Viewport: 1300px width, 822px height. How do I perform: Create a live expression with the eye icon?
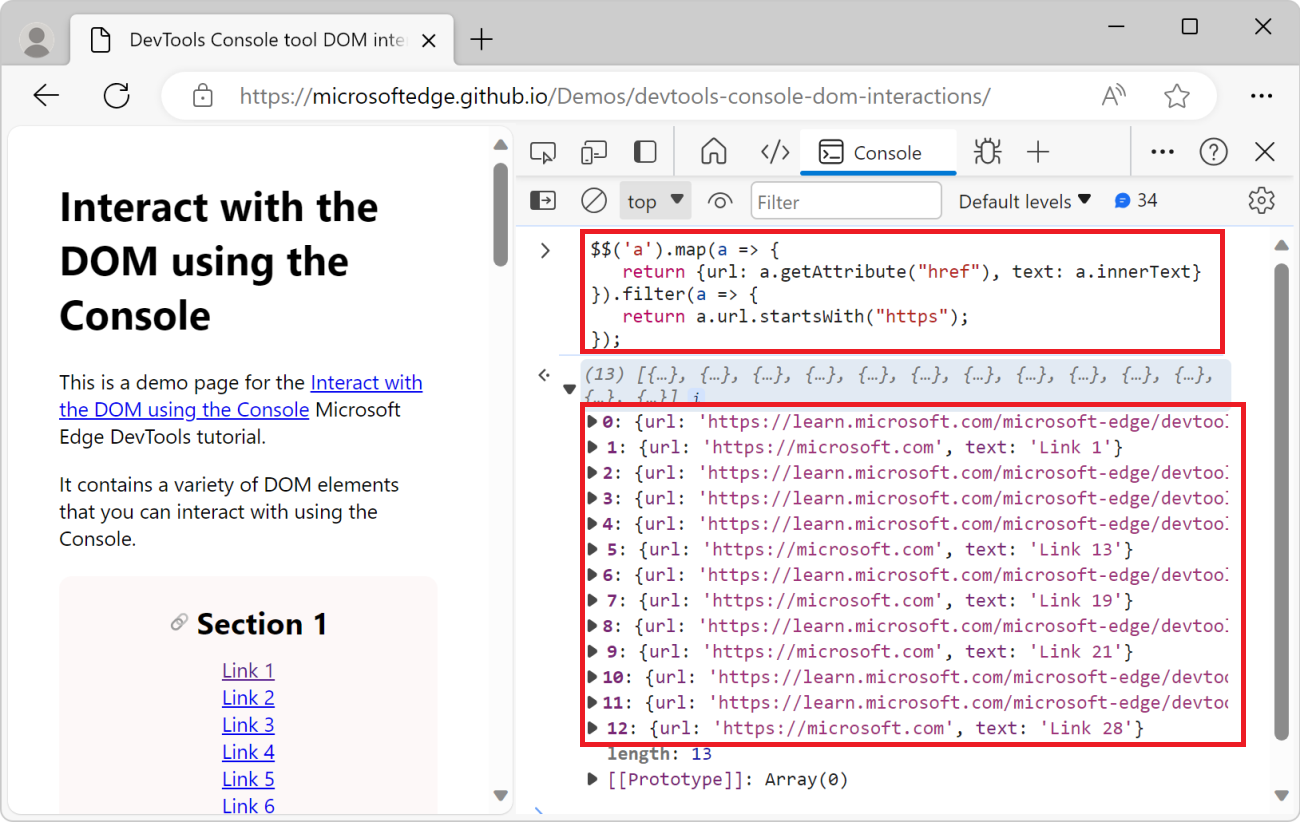tap(720, 200)
